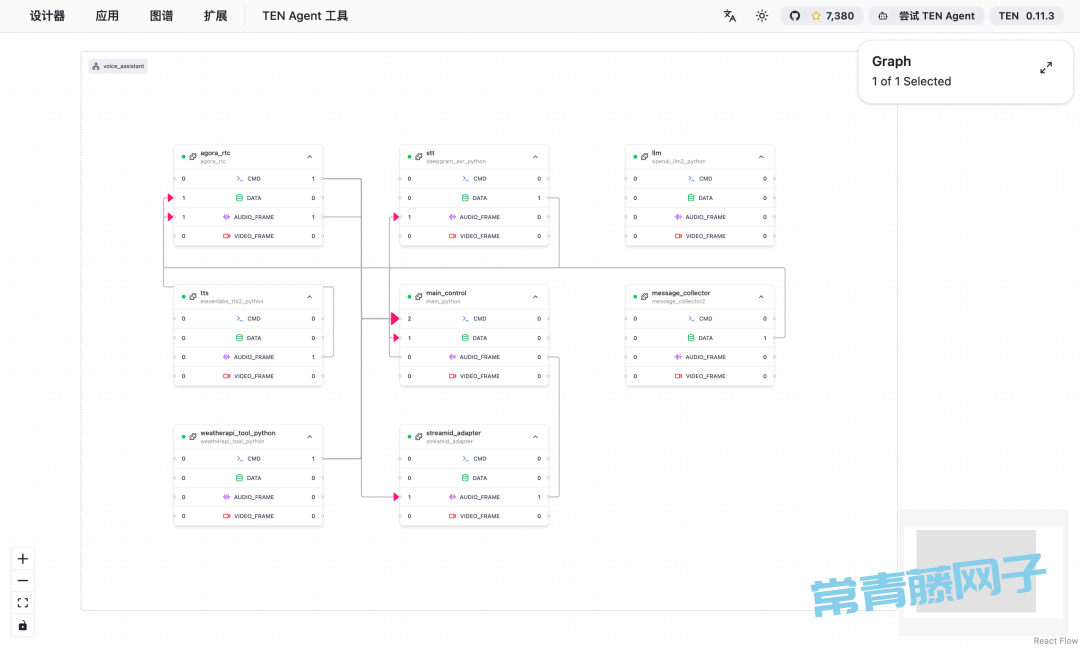The image size is (1080, 648).
Task: Click the tts node extension icon
Action: click(x=193, y=297)
